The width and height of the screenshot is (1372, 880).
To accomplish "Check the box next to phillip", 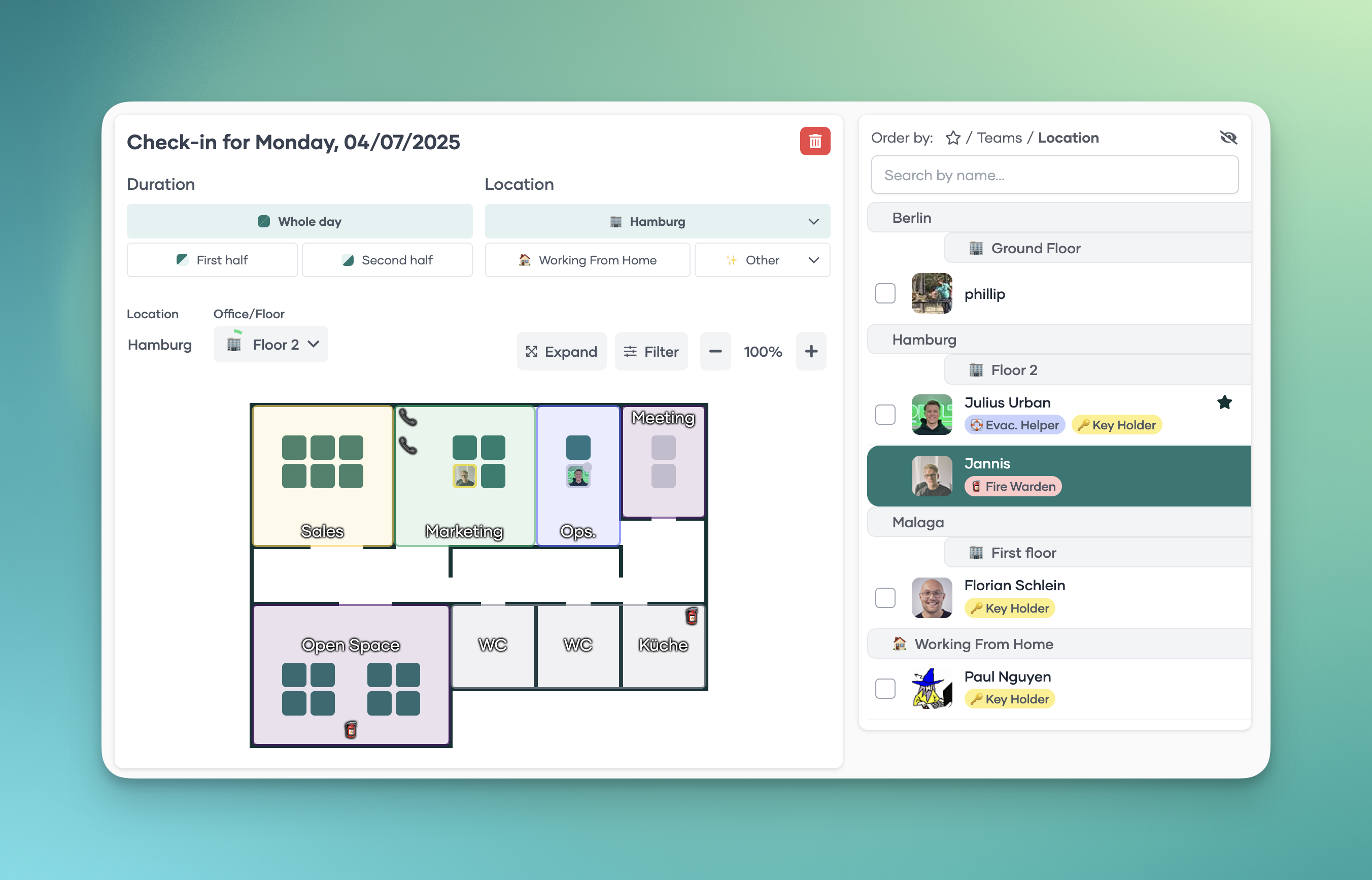I will pos(885,294).
